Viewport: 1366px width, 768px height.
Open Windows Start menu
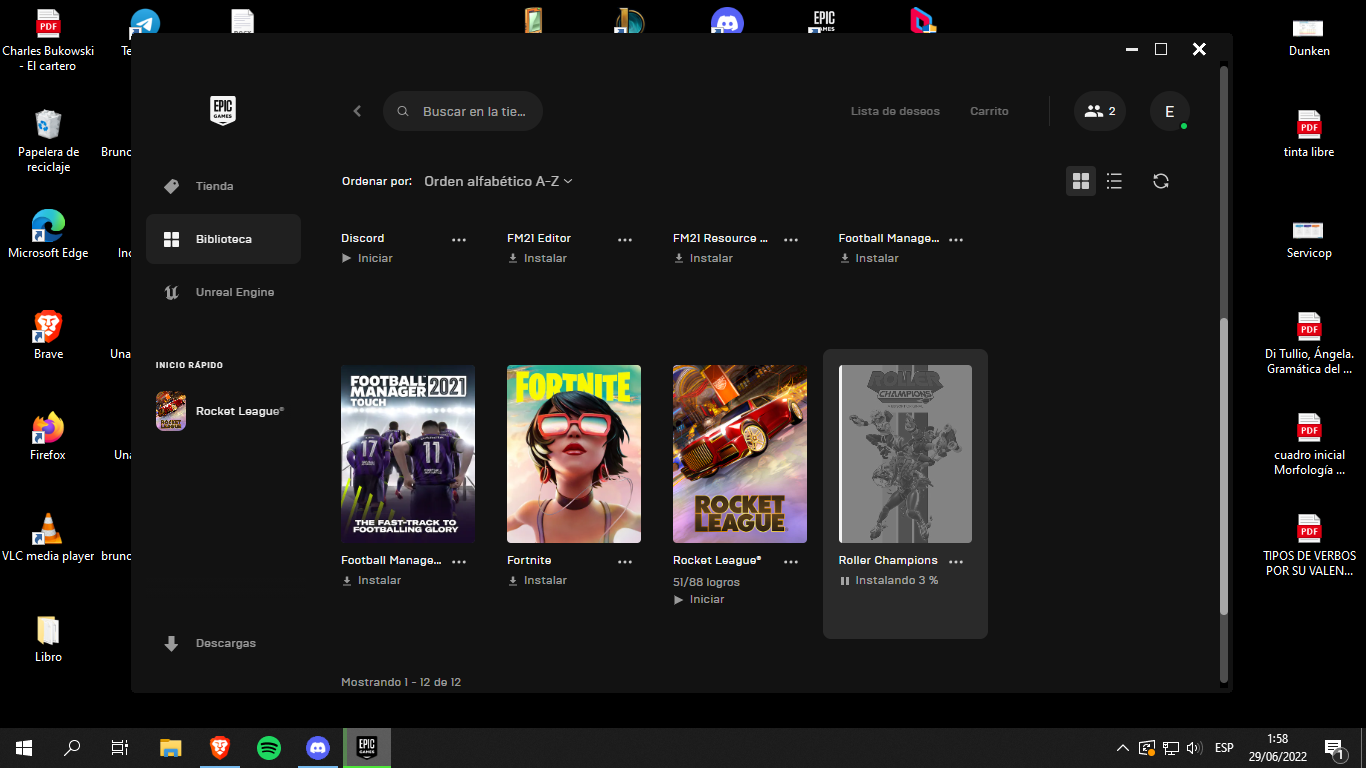[x=24, y=747]
